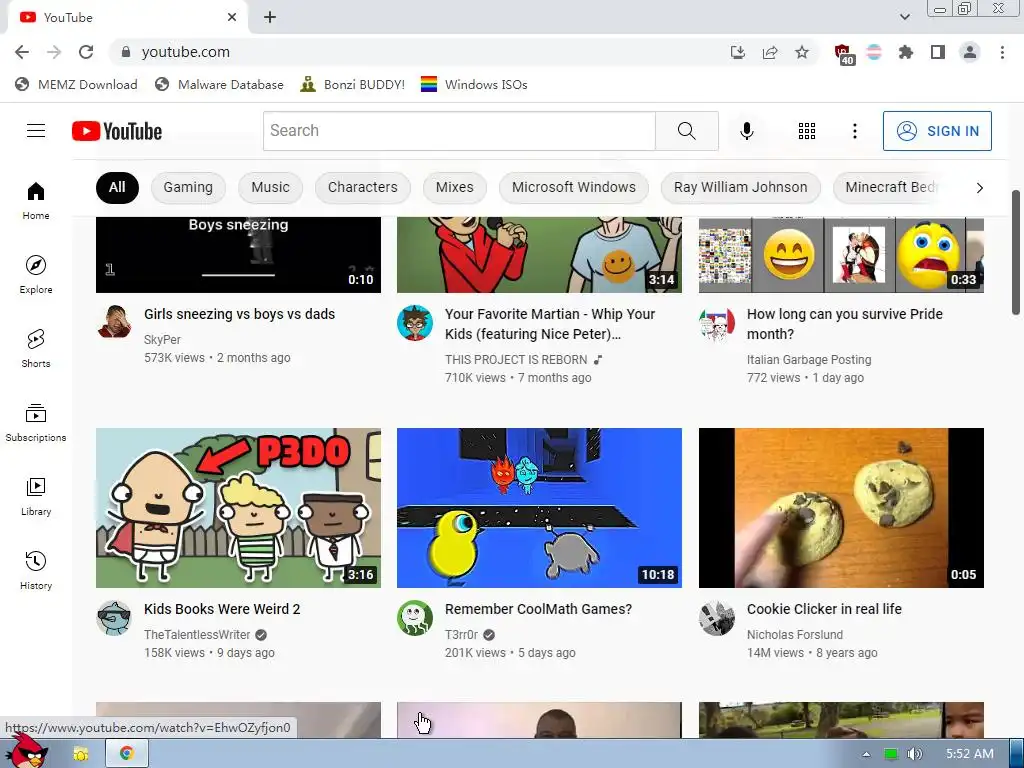
Task: Open Explore in the sidebar
Action: click(x=36, y=274)
